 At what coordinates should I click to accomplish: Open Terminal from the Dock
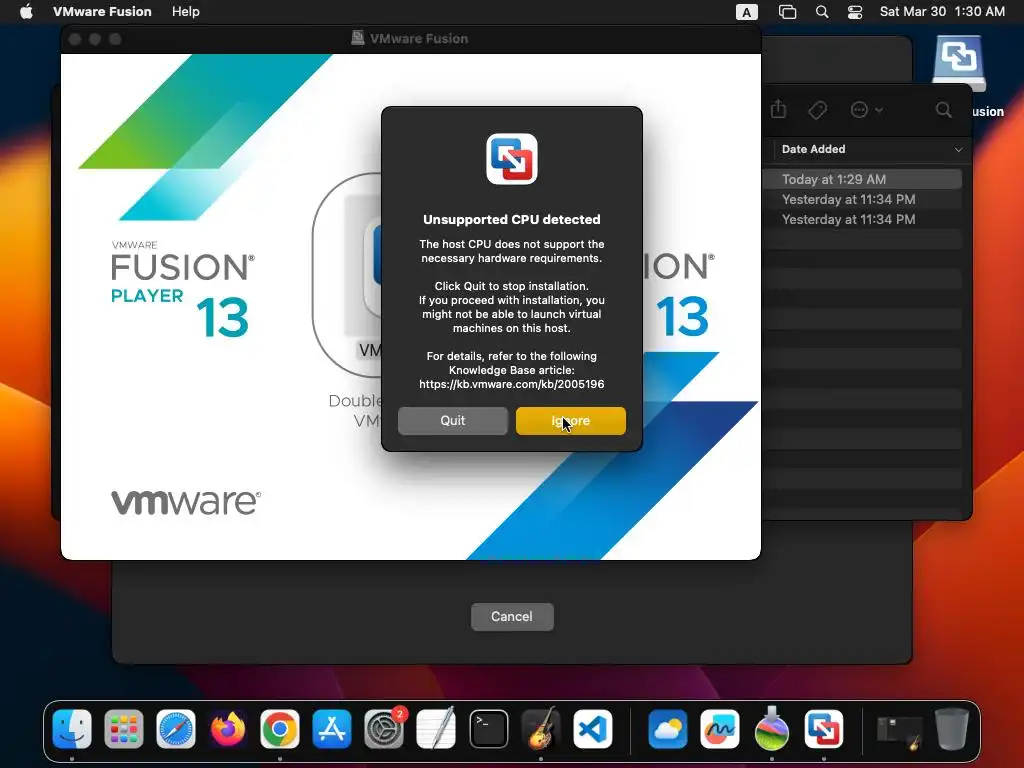pos(488,729)
